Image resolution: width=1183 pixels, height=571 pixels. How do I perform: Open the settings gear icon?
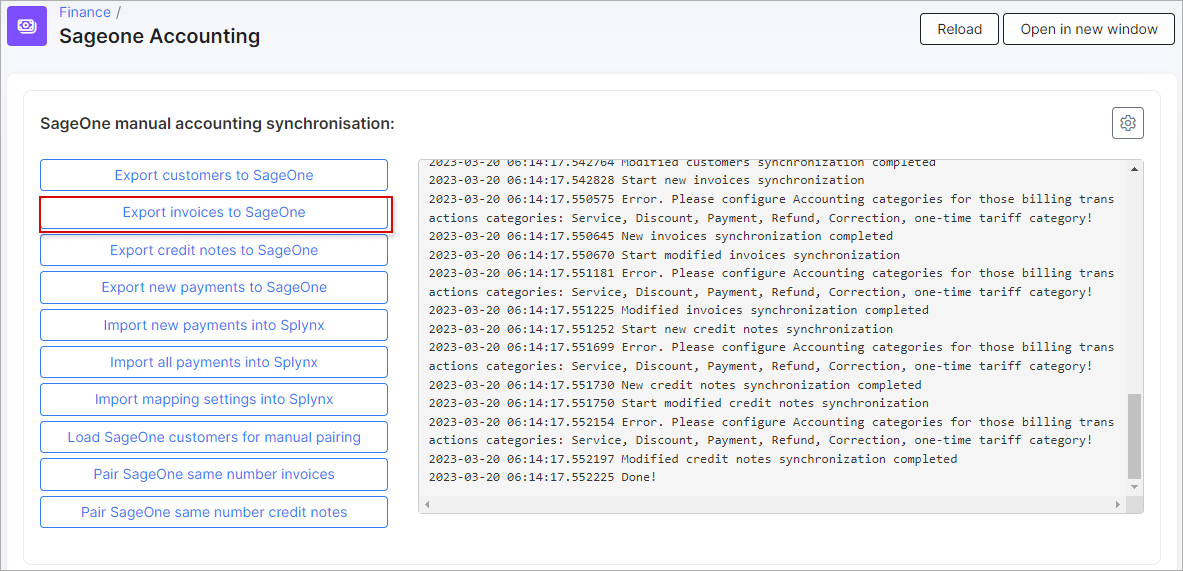click(1128, 123)
